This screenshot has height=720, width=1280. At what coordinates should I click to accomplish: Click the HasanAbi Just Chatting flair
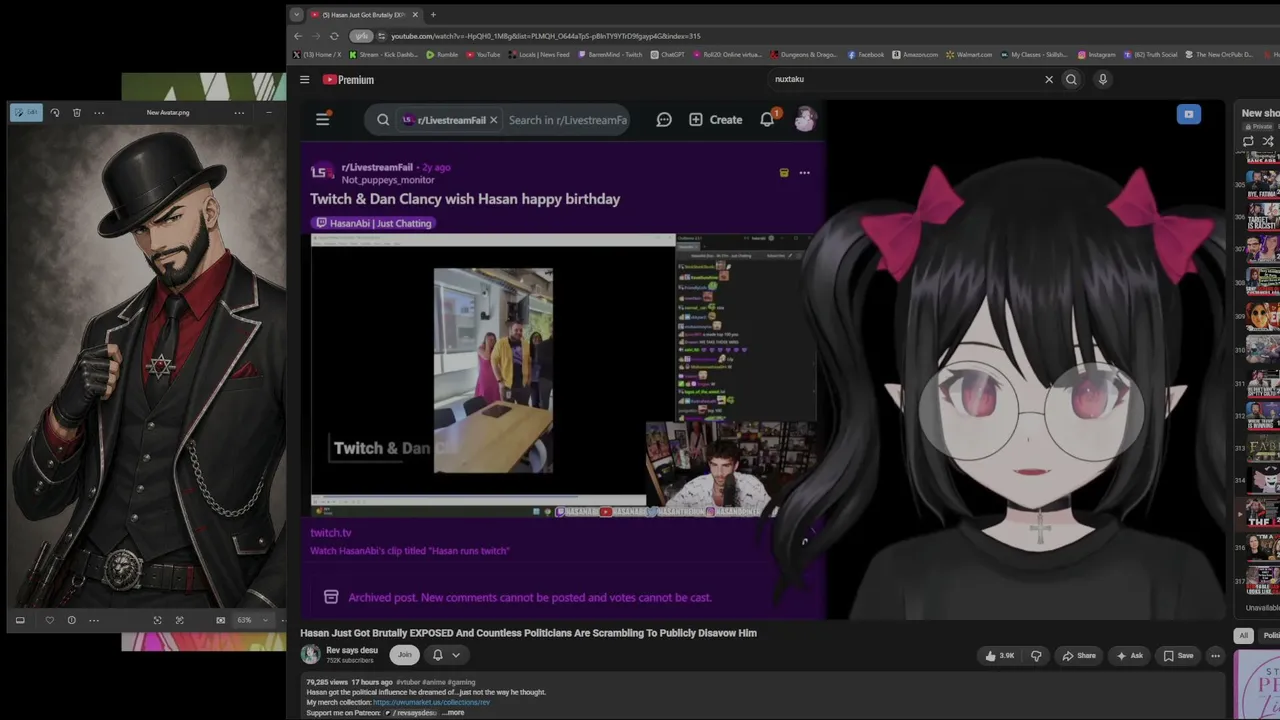click(x=374, y=223)
